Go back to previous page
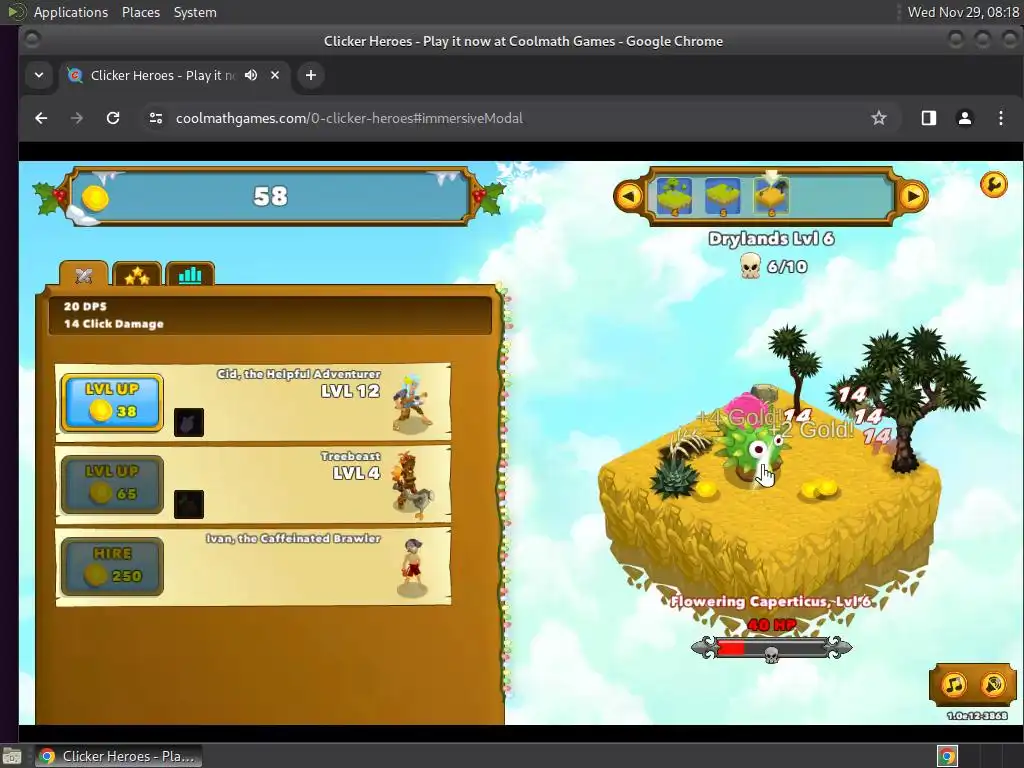Viewport: 1024px width, 768px height. (x=41, y=118)
